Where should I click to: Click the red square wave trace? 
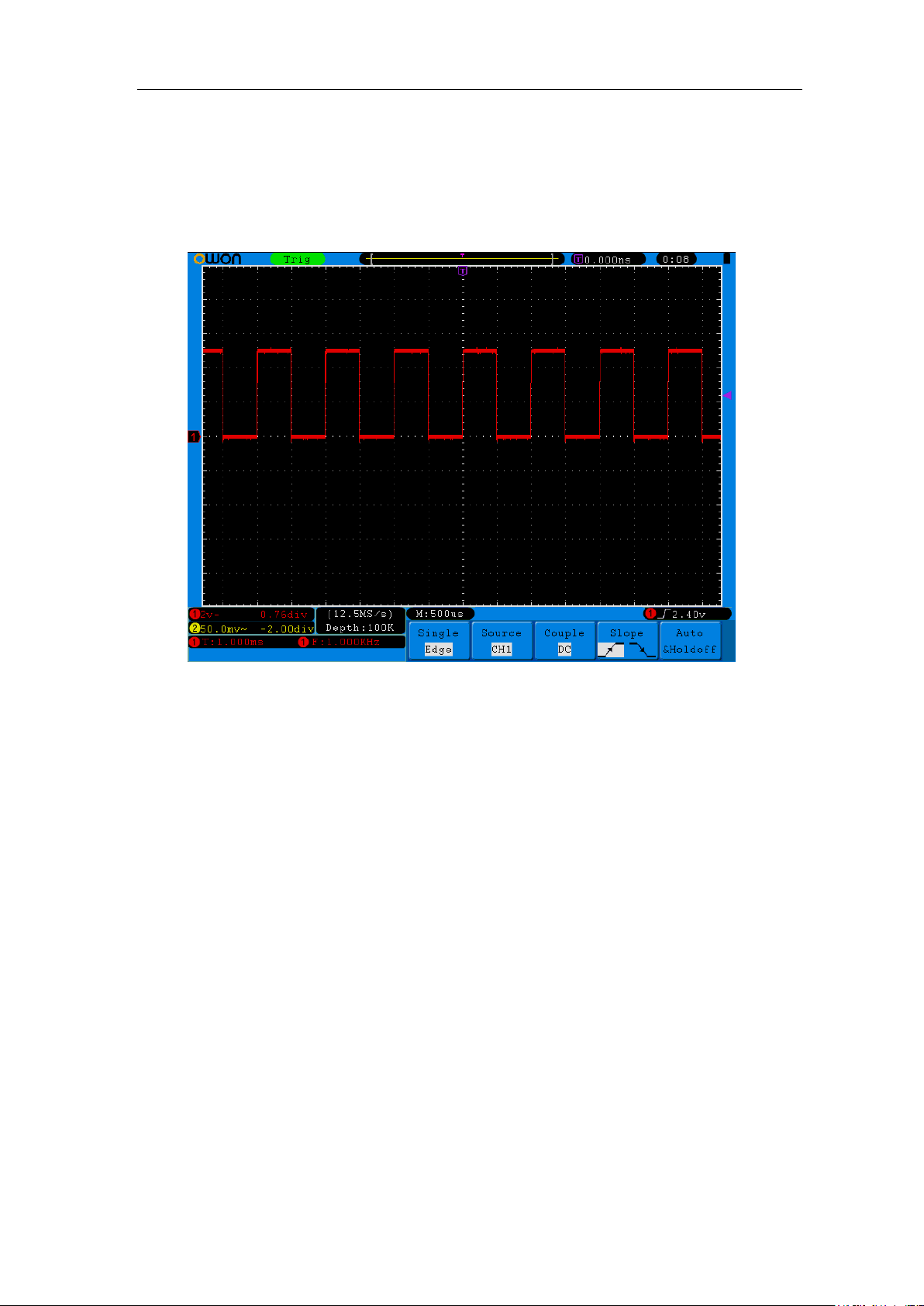pos(462,394)
